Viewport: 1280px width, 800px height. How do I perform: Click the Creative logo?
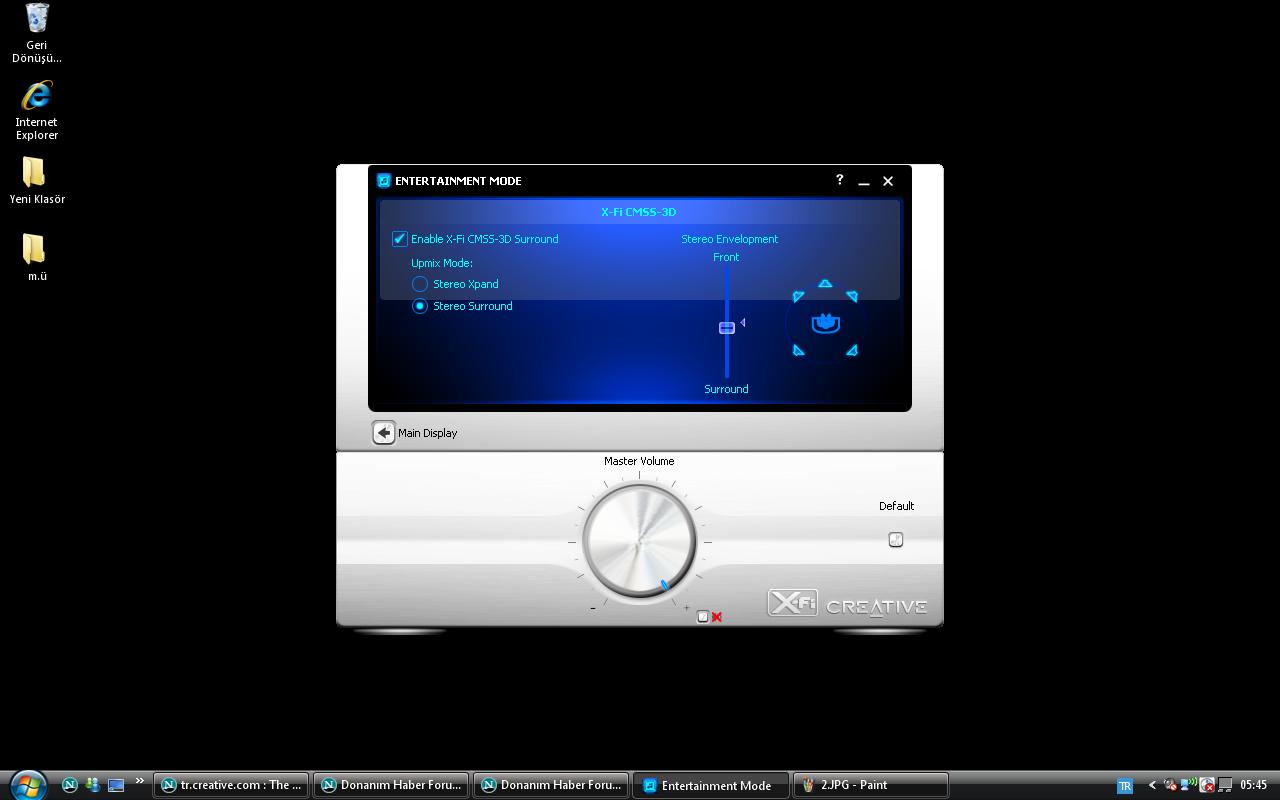877,606
